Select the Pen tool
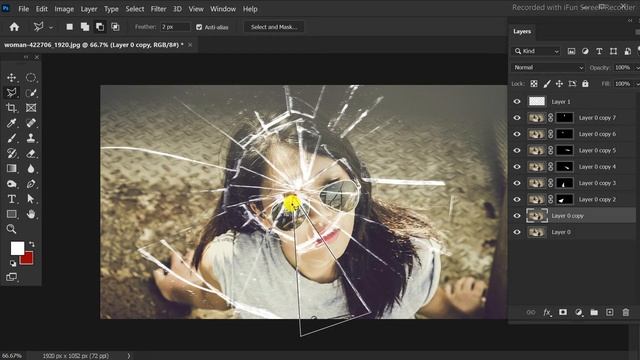This screenshot has width=640, height=360. click(31, 184)
